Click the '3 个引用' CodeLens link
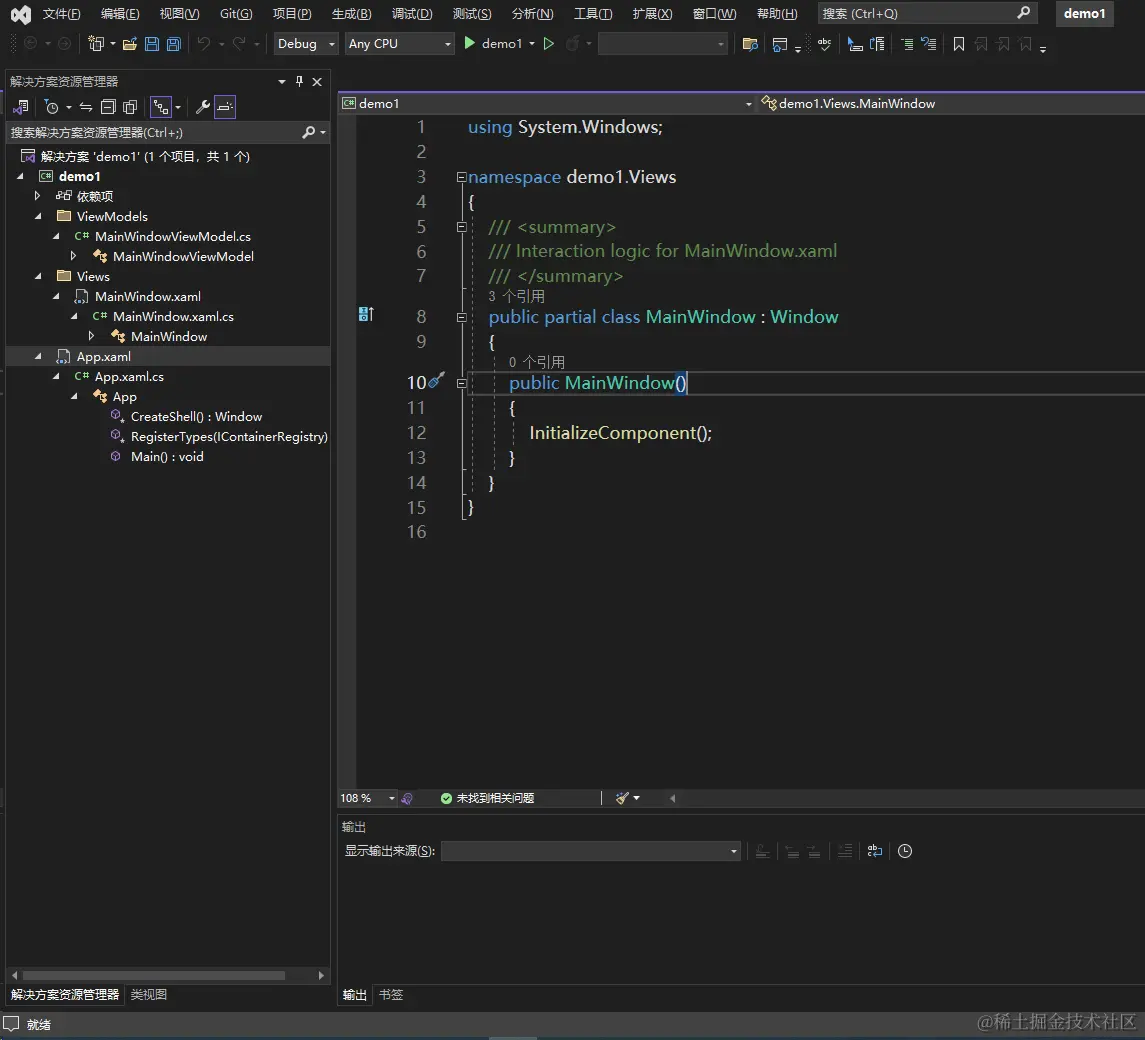The width and height of the screenshot is (1145, 1040). (516, 297)
